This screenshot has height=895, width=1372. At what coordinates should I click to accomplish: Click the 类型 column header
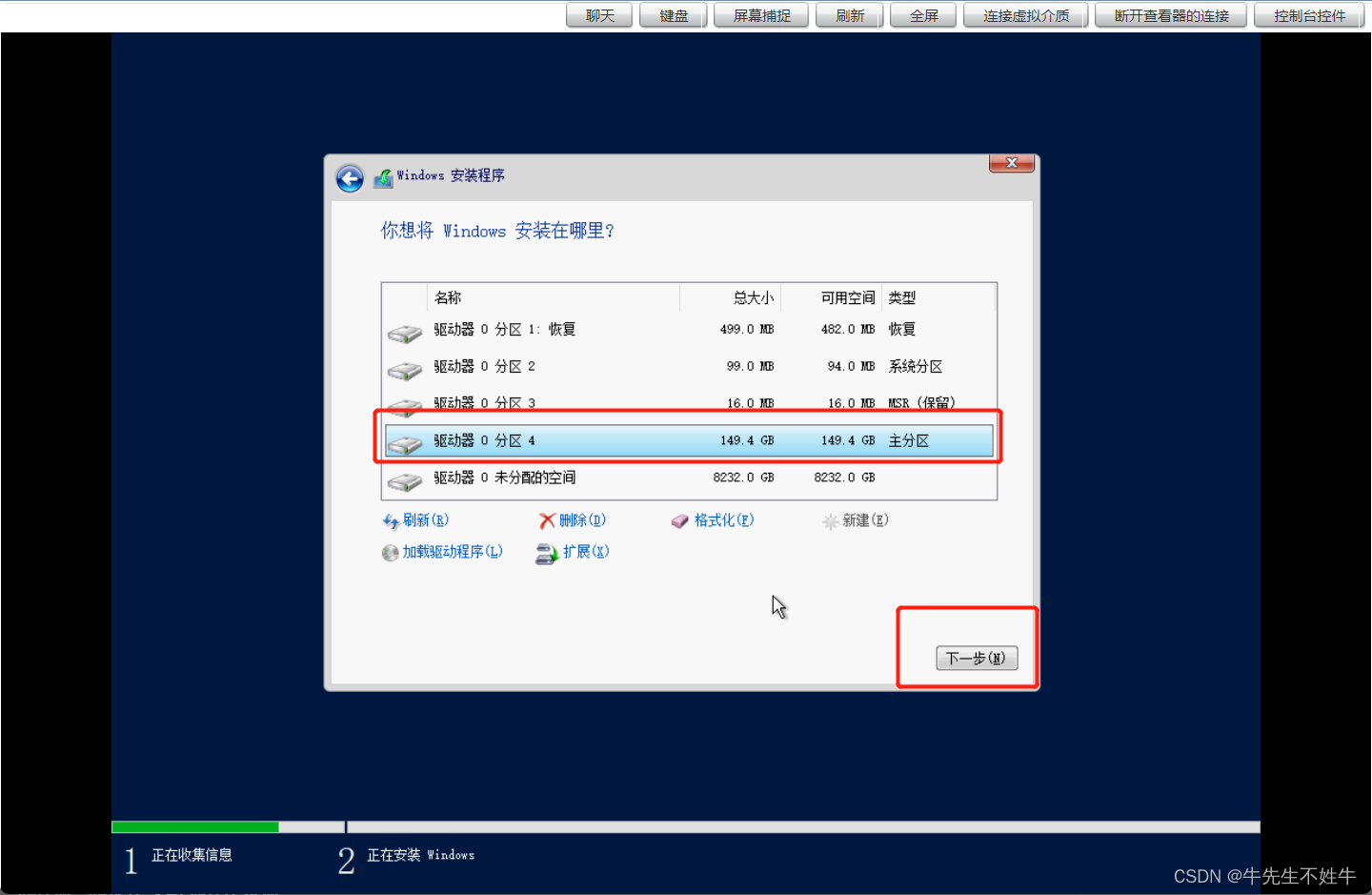pos(938,298)
